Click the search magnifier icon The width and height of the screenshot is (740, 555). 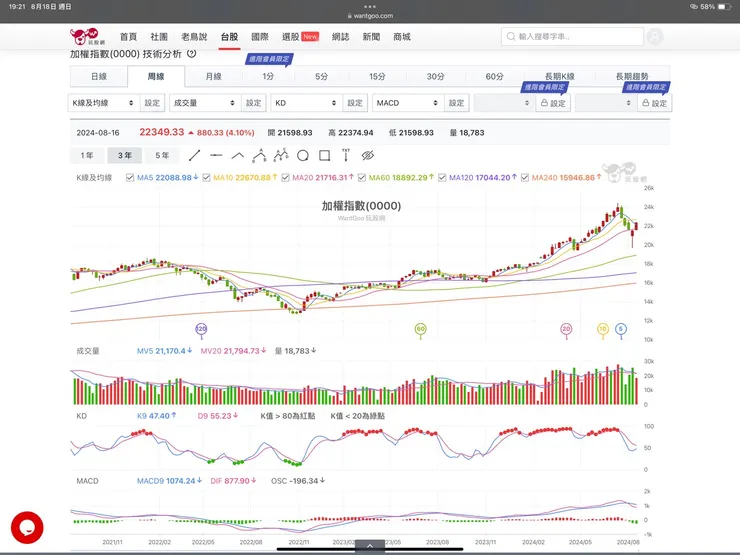(x=511, y=36)
